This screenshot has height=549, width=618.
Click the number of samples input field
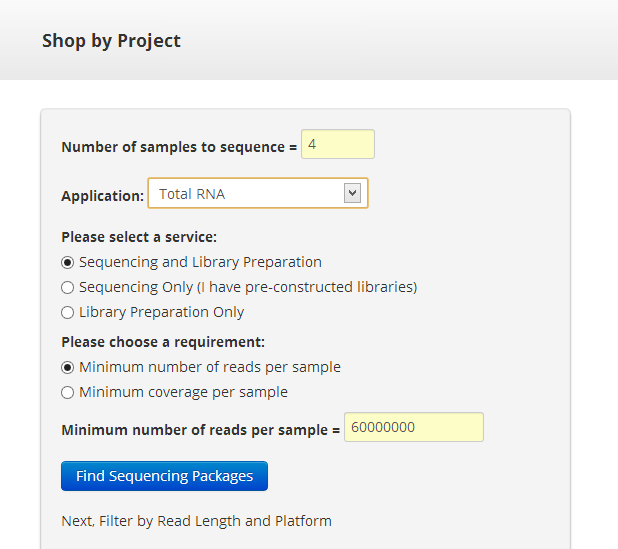click(x=337, y=144)
